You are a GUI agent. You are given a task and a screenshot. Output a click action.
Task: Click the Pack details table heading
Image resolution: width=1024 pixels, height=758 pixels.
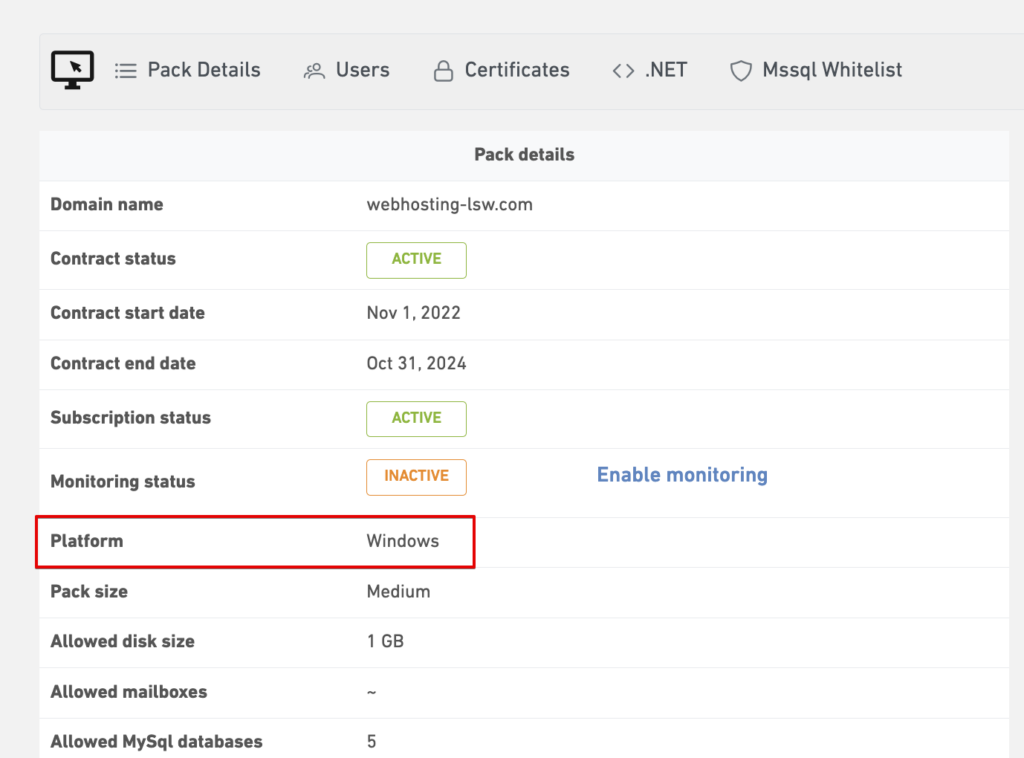pyautogui.click(x=524, y=155)
